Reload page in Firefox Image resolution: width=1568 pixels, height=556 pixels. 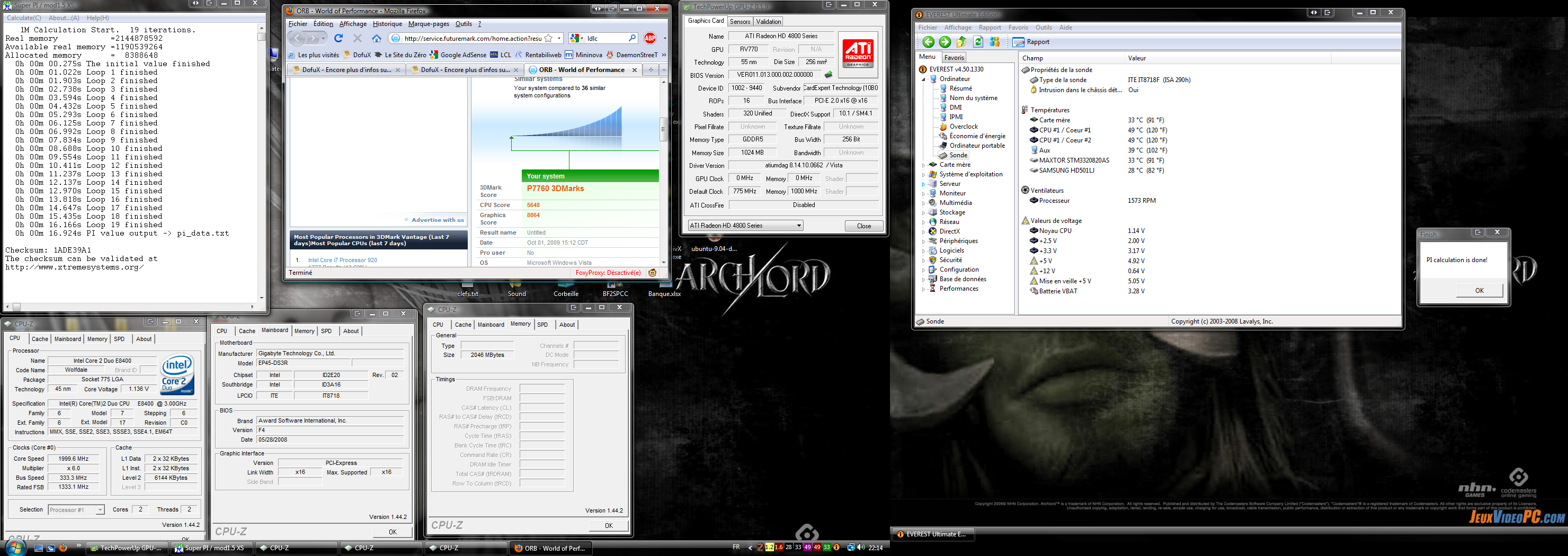(338, 38)
